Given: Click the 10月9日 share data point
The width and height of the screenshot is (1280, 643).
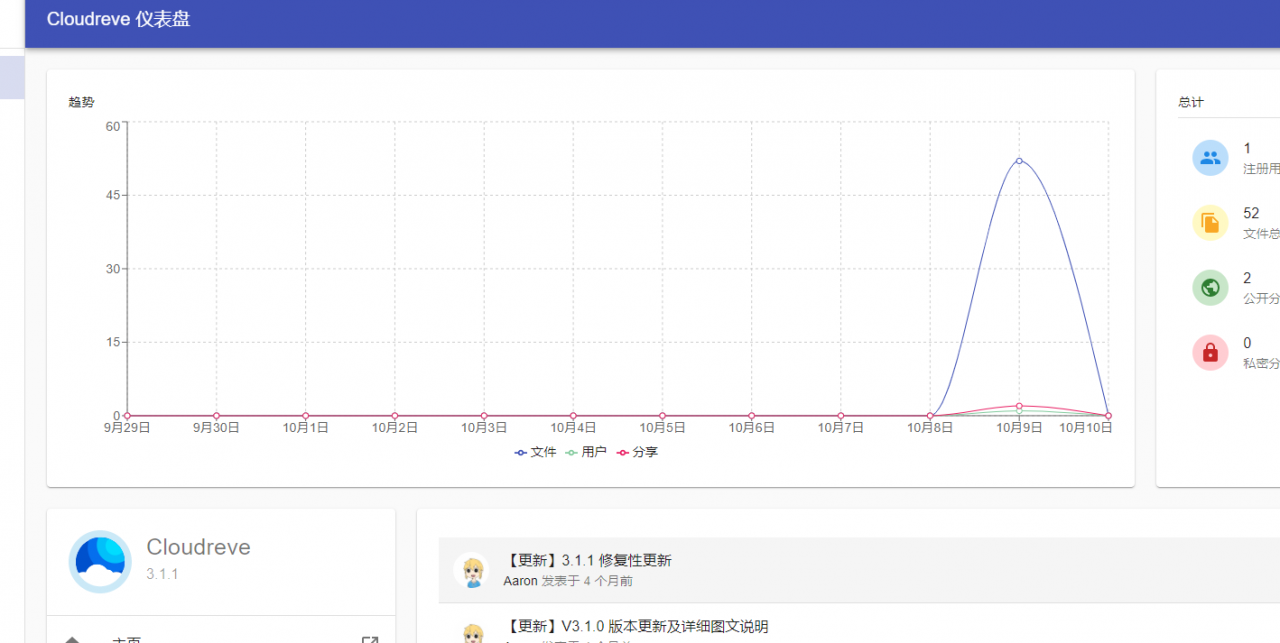Looking at the screenshot, I should [1019, 406].
